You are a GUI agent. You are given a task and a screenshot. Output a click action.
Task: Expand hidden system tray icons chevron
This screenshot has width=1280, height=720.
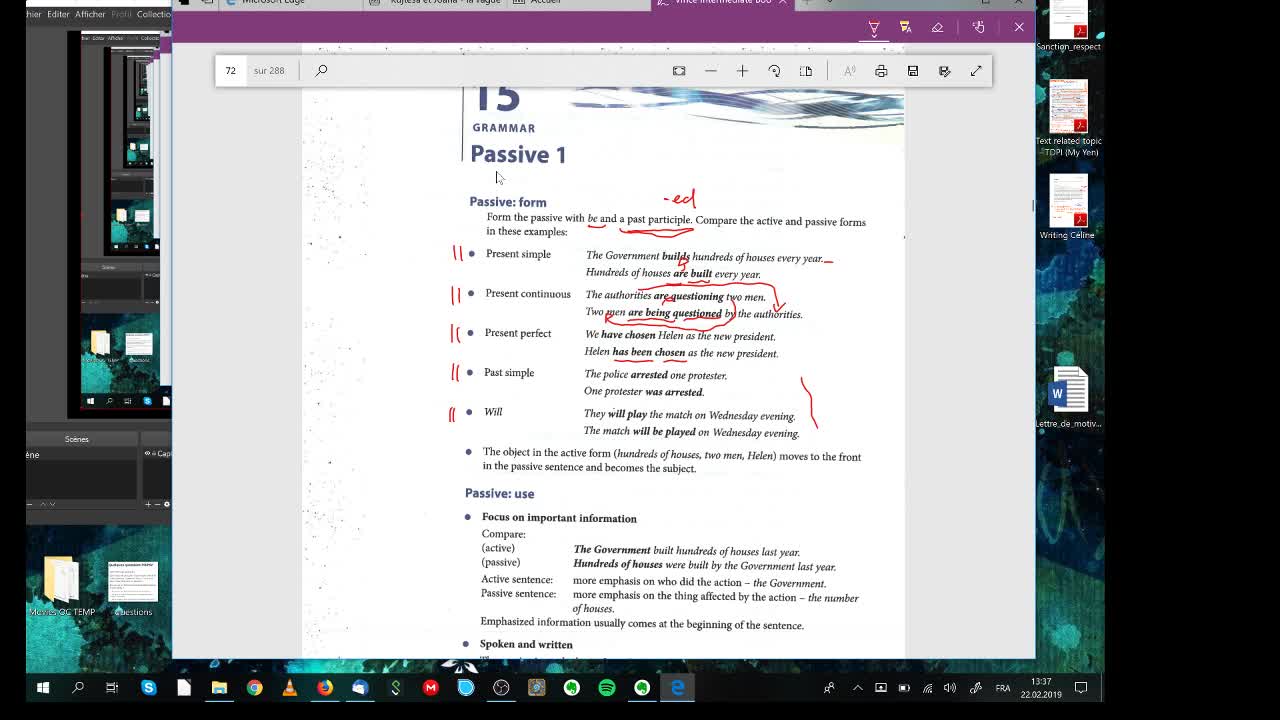click(857, 688)
